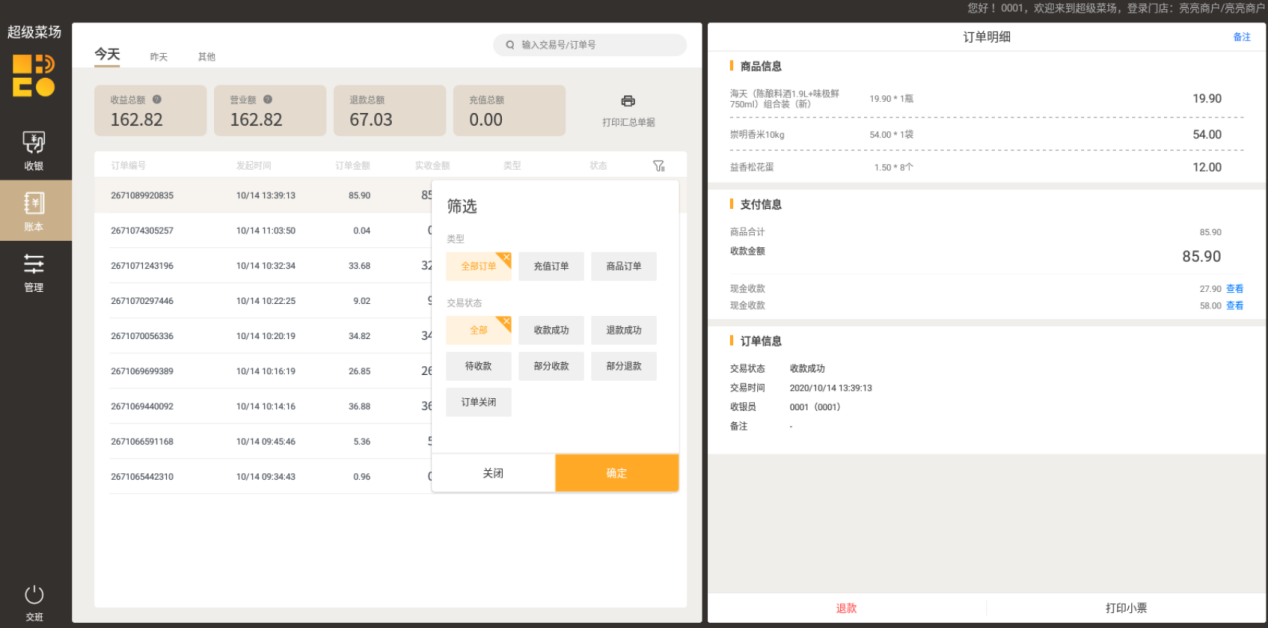Click the 备注 link in order details
The image size is (1268, 628).
click(x=1242, y=37)
